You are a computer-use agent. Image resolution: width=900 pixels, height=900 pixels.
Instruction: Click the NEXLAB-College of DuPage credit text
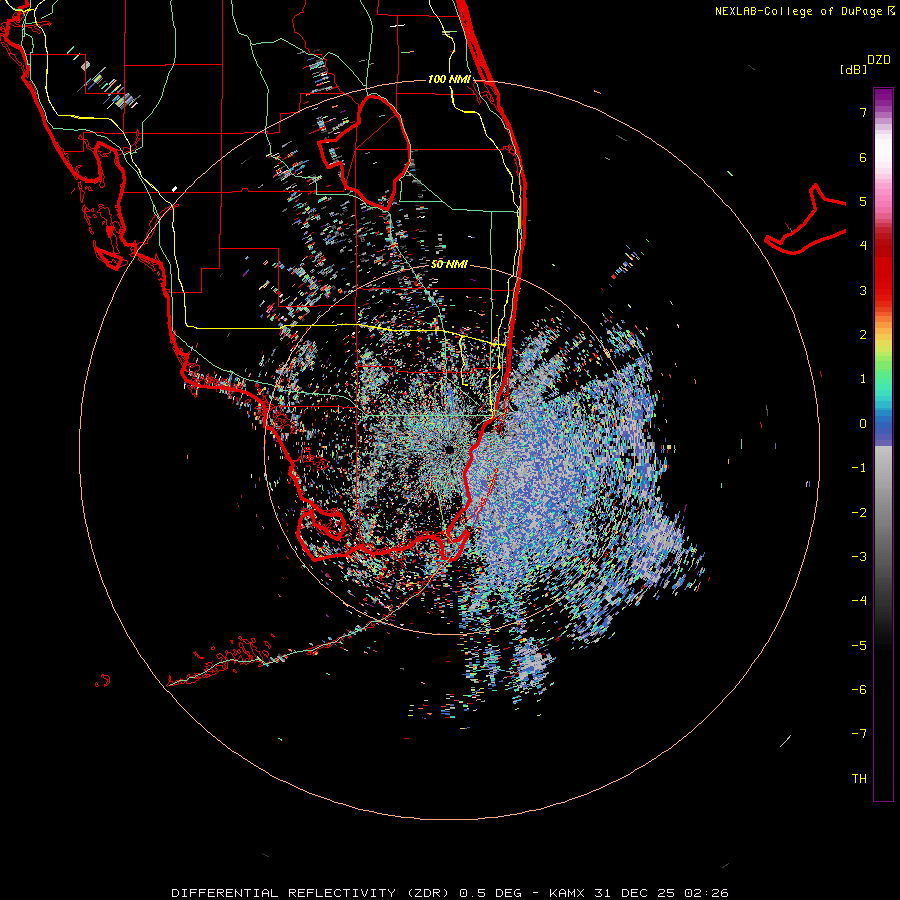tap(804, 11)
